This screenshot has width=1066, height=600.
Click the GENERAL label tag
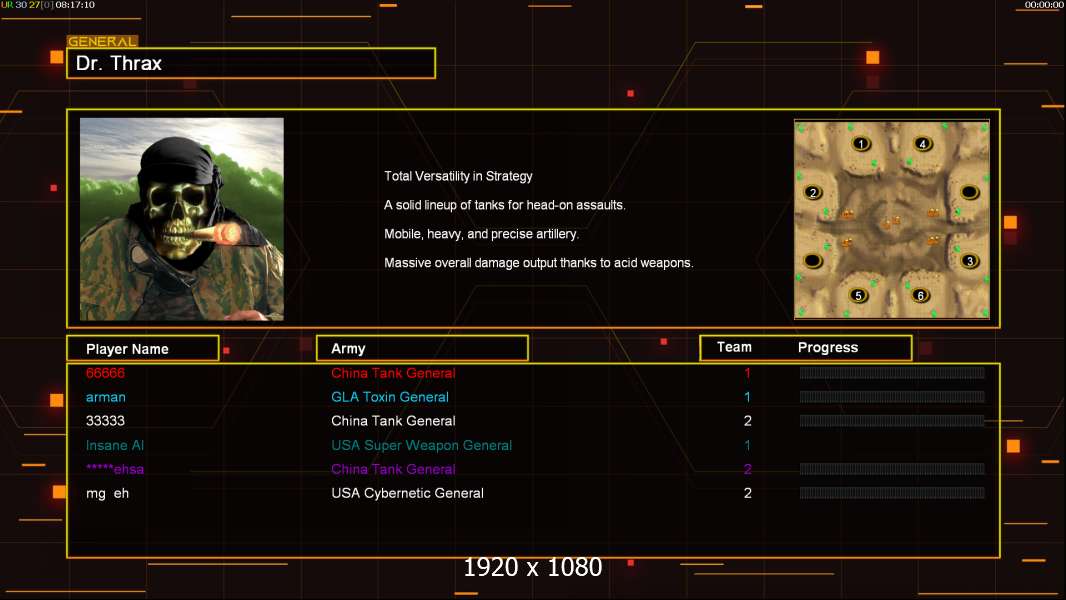click(103, 41)
